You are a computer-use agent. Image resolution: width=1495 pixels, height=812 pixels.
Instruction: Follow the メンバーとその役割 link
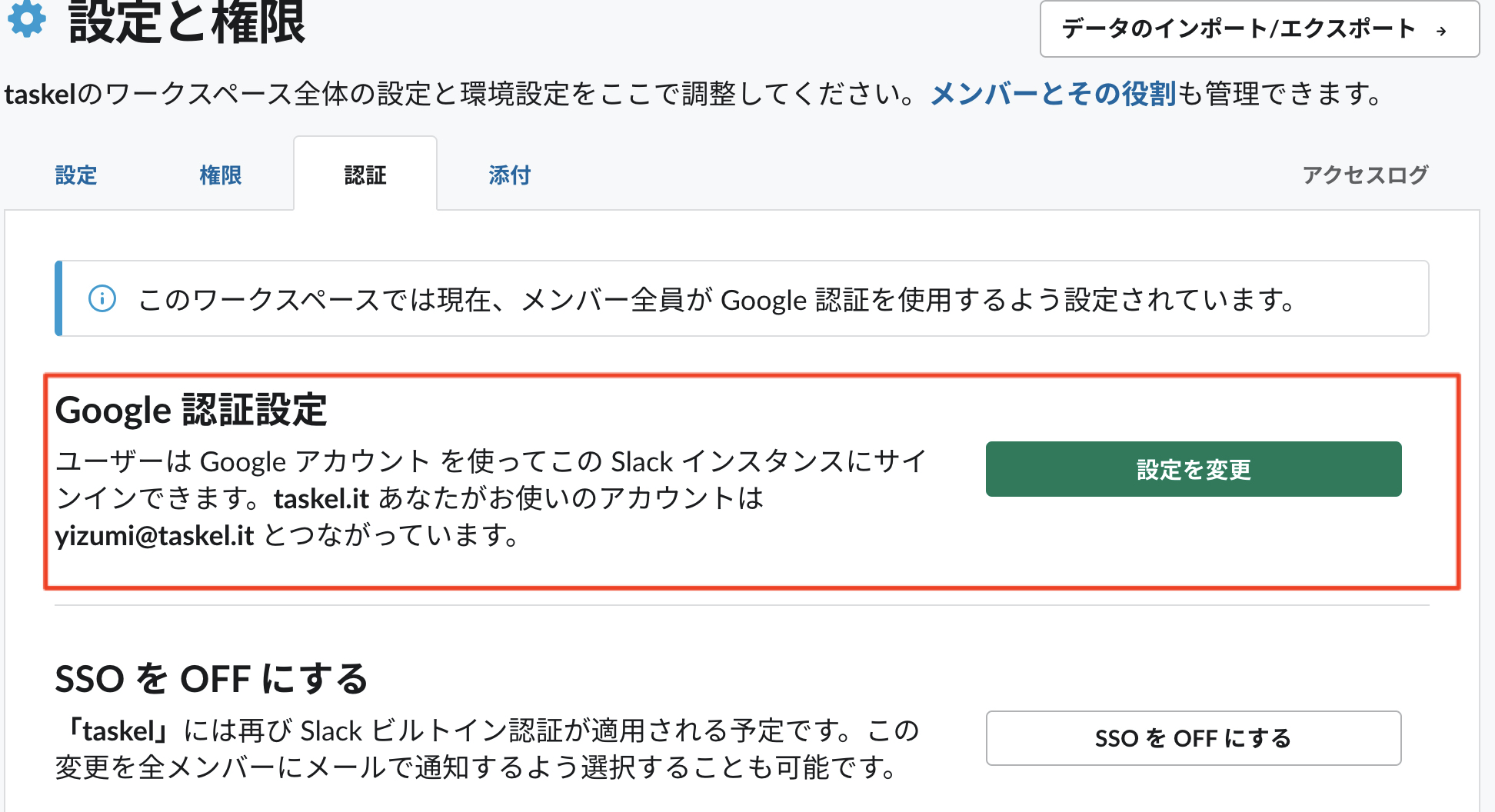click(x=1052, y=94)
